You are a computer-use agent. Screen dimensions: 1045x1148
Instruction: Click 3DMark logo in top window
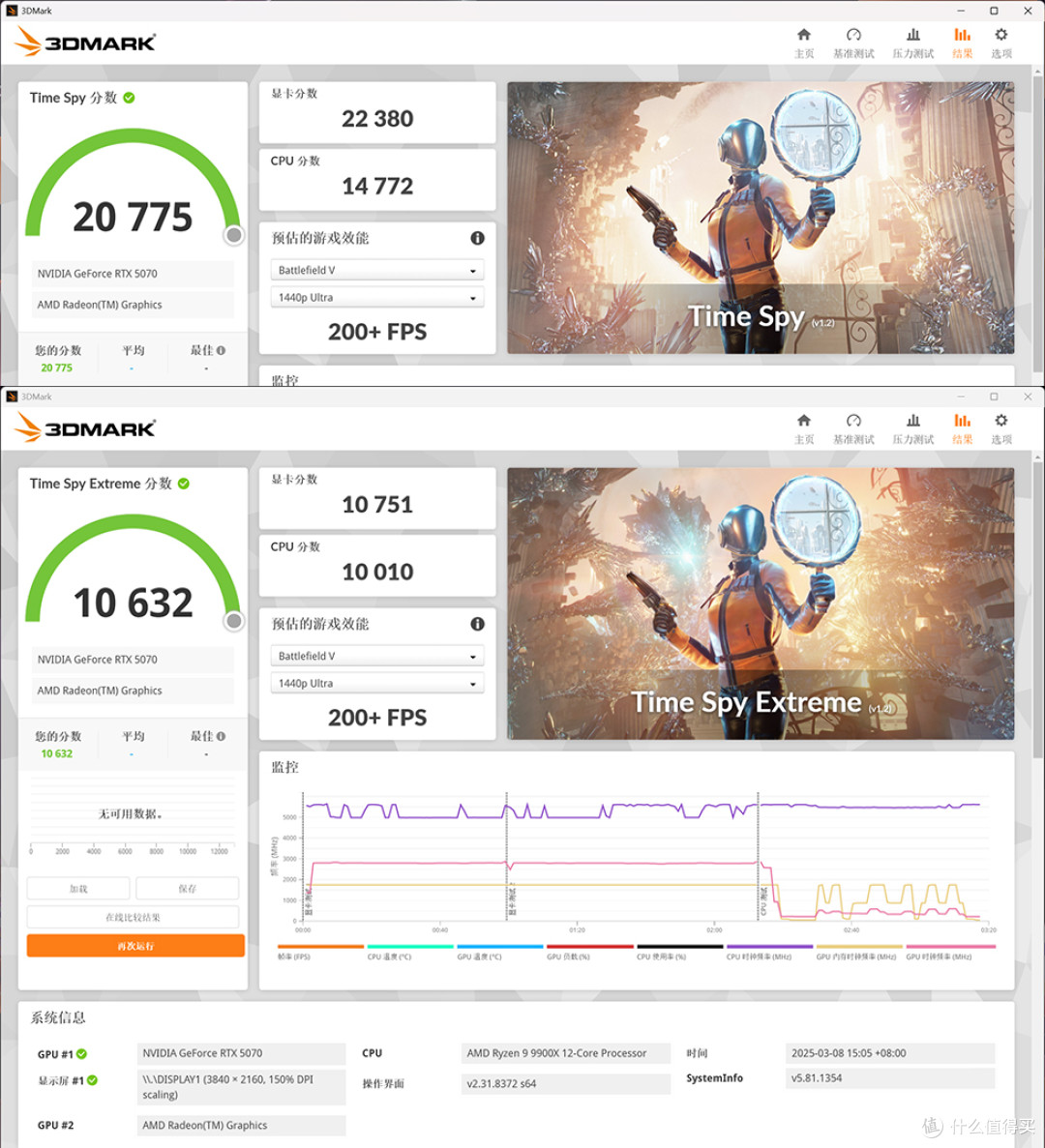(x=85, y=42)
